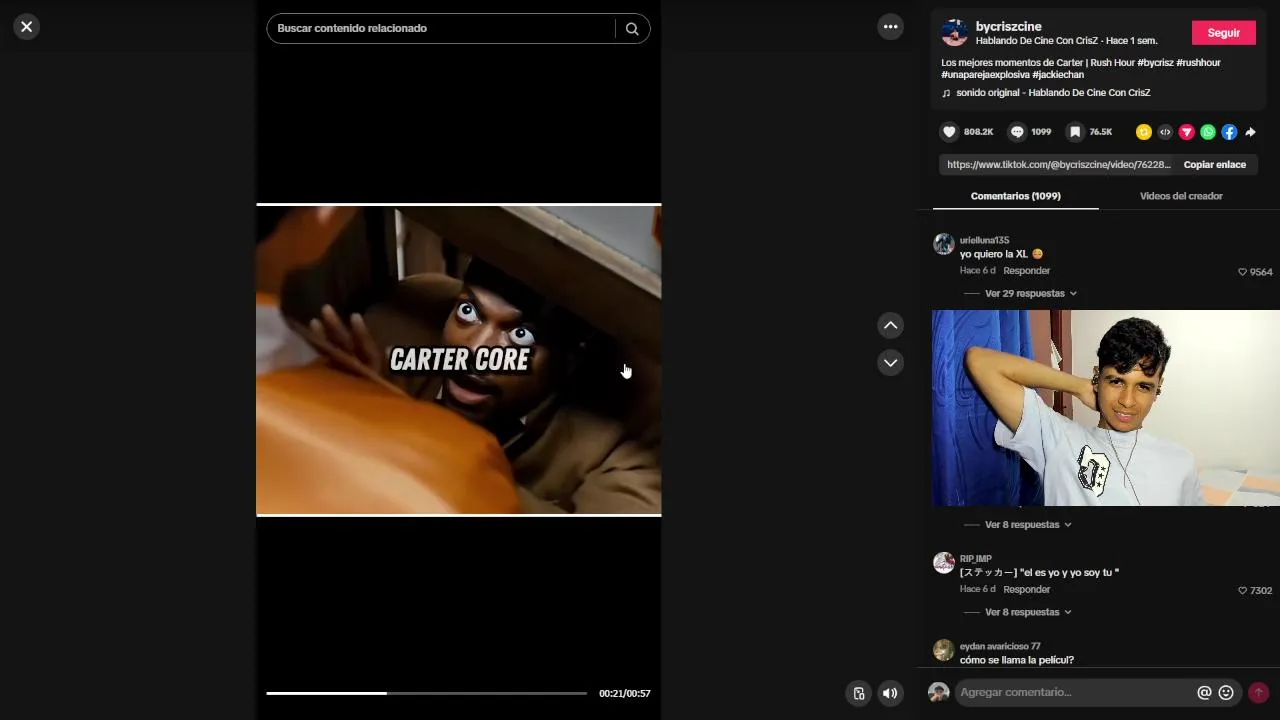Expand Ver 29 respuestas
This screenshot has height=720, width=1280.
[1031, 294]
